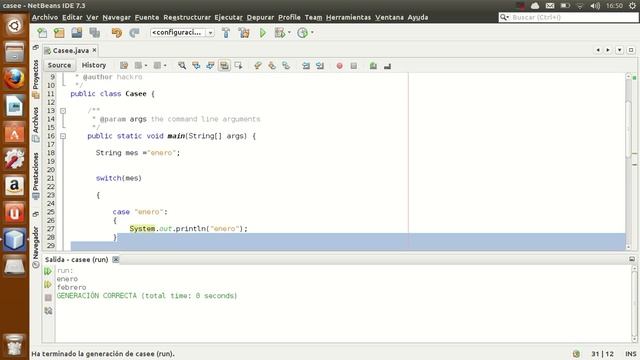Click Previous Bookmark icon

coord(258,65)
